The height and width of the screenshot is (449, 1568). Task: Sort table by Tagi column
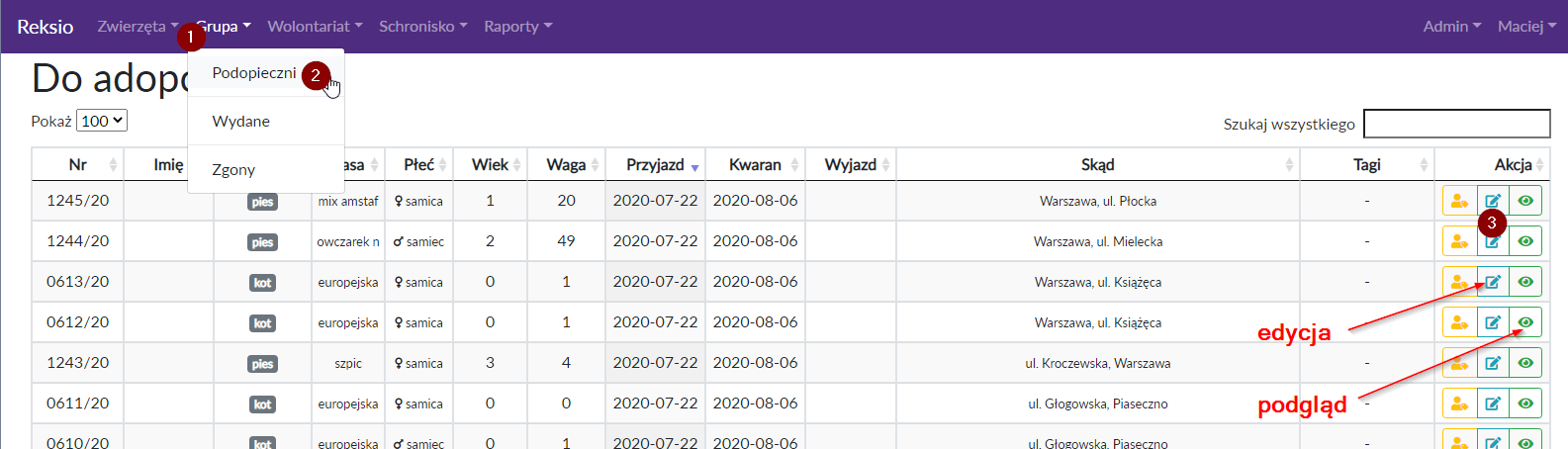pos(1367,164)
